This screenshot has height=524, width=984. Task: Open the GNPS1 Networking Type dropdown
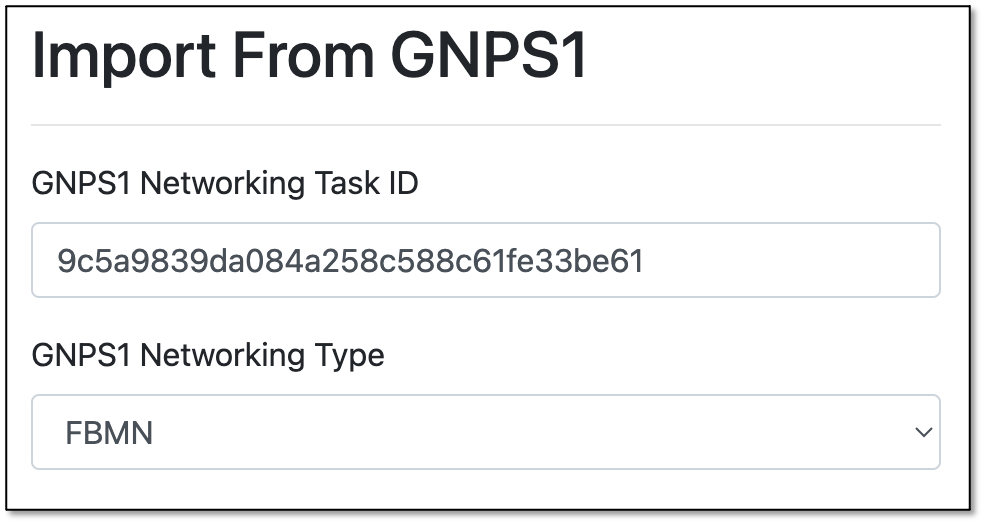[x=486, y=432]
